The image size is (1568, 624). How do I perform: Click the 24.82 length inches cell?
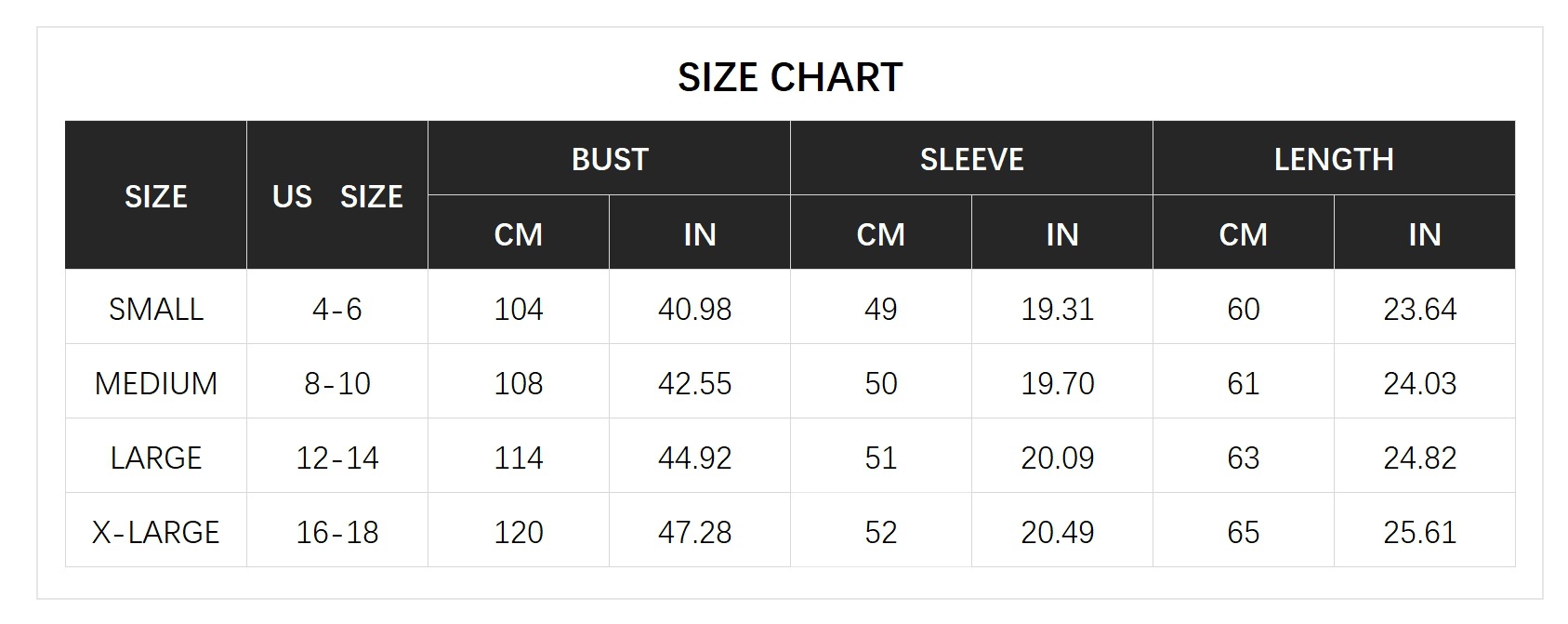pyautogui.click(x=1419, y=458)
